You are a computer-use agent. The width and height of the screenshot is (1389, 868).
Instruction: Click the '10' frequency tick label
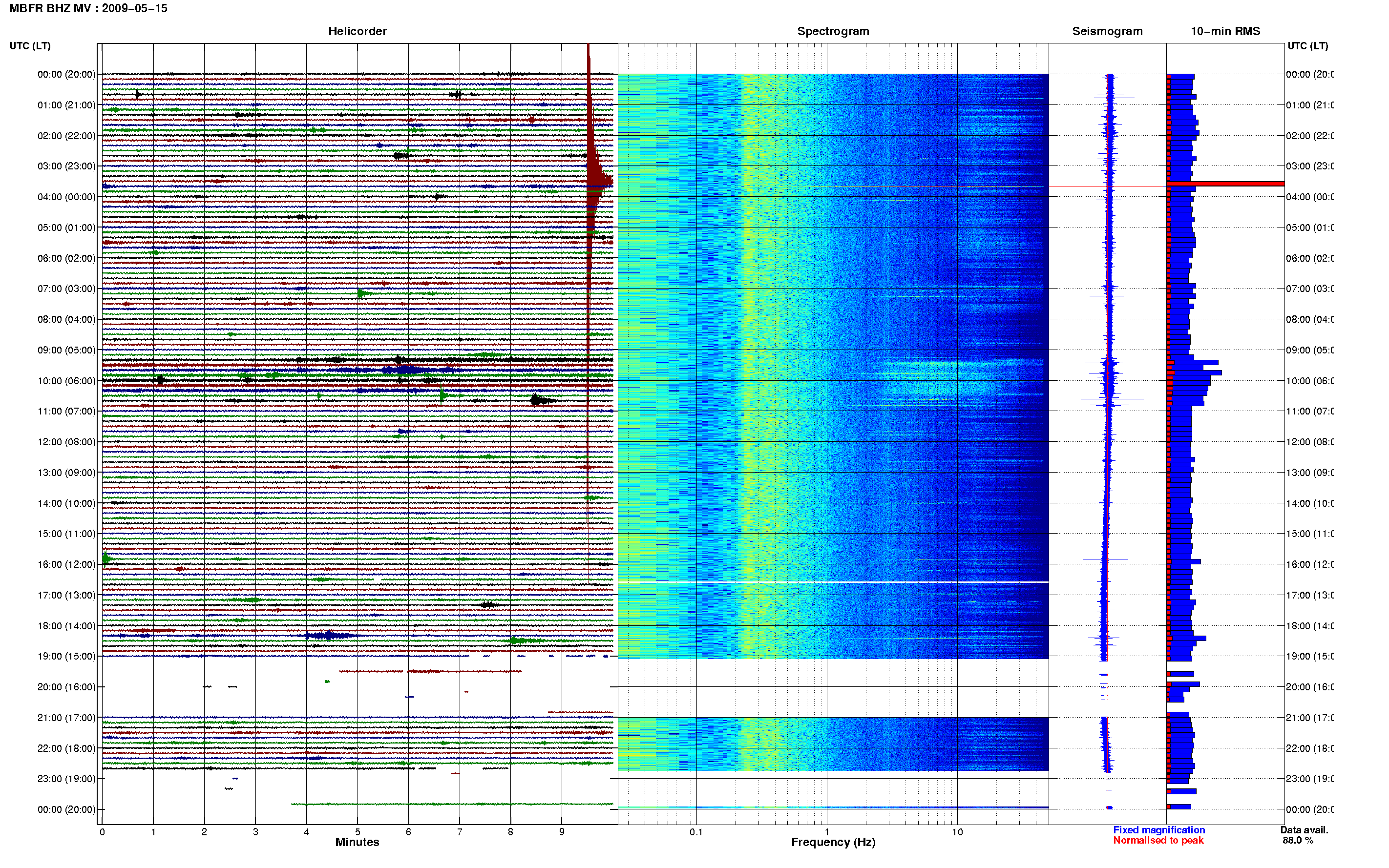[x=957, y=832]
